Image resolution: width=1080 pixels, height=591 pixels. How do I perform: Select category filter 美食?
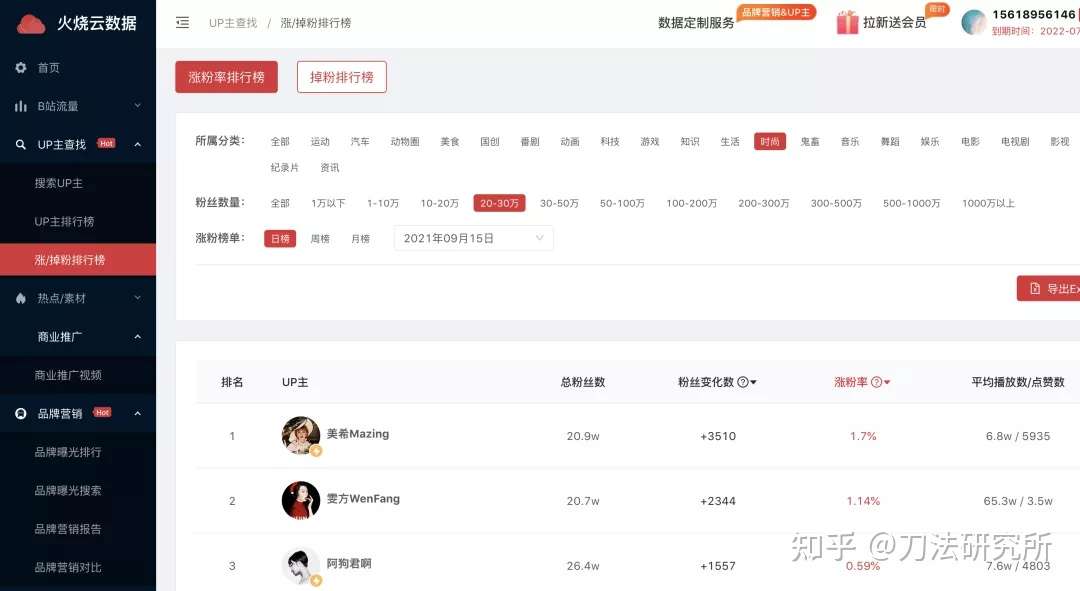point(450,141)
